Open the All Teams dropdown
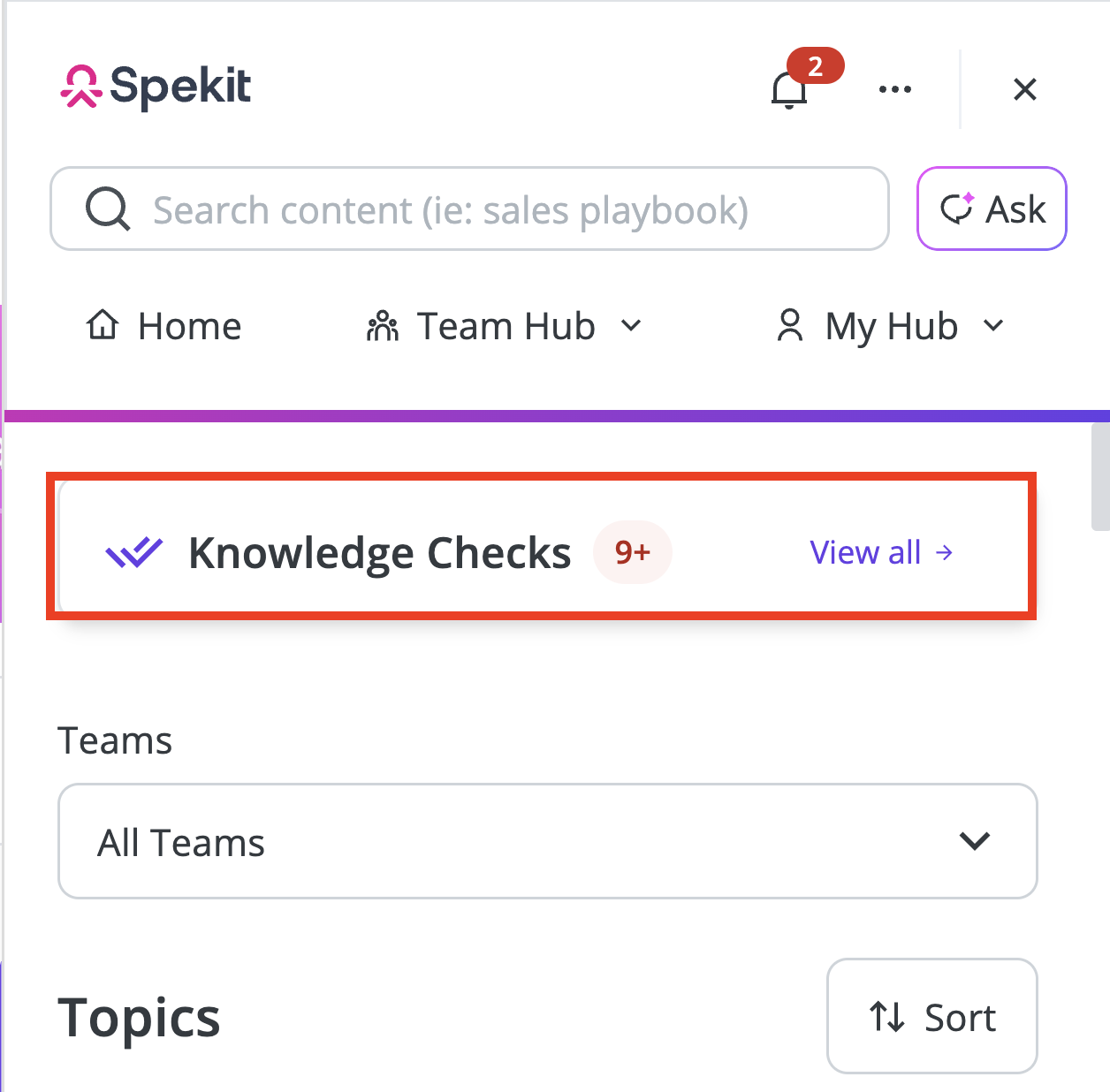Viewport: 1110px width, 1092px height. (x=547, y=841)
